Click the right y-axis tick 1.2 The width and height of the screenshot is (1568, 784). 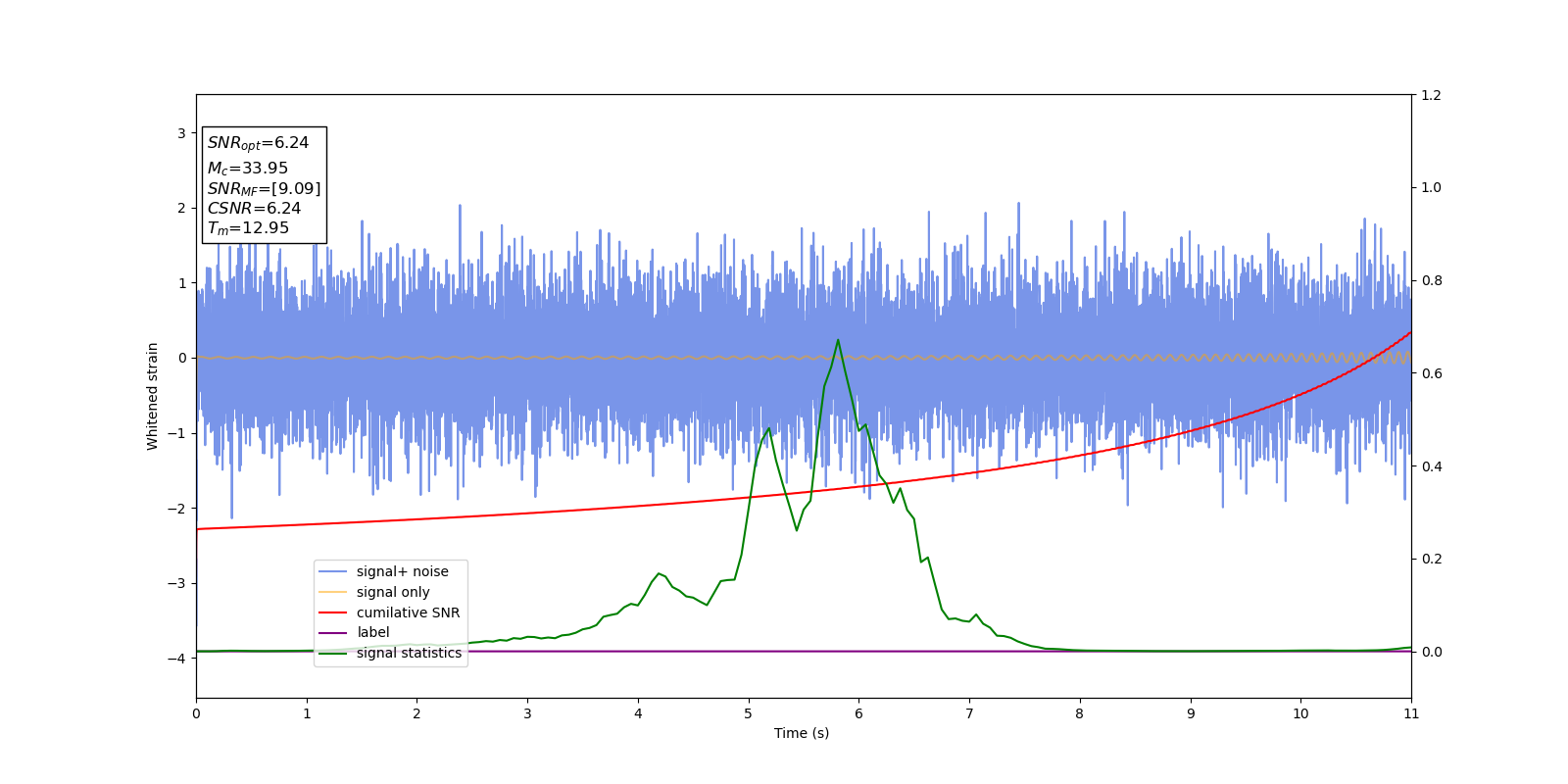click(x=1431, y=95)
